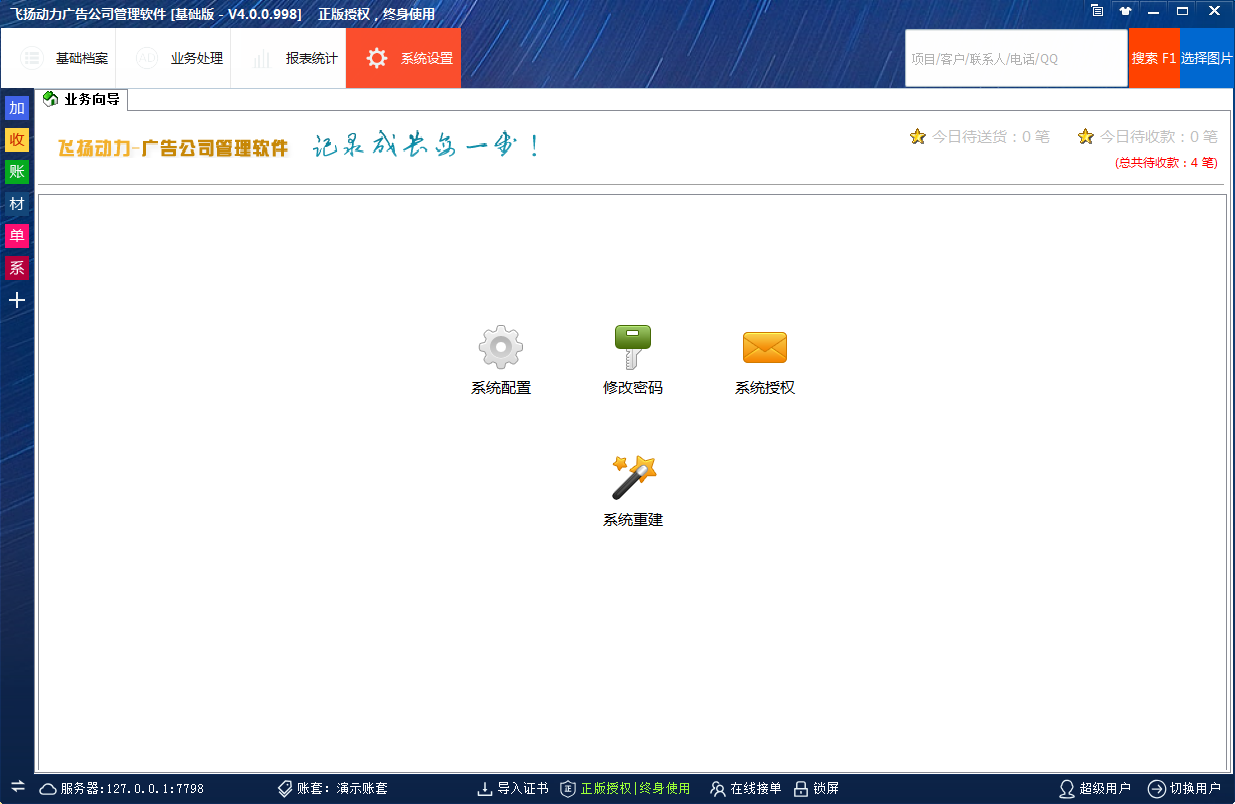
Task: Click the blue 加 sidebar icon
Action: pos(17,108)
